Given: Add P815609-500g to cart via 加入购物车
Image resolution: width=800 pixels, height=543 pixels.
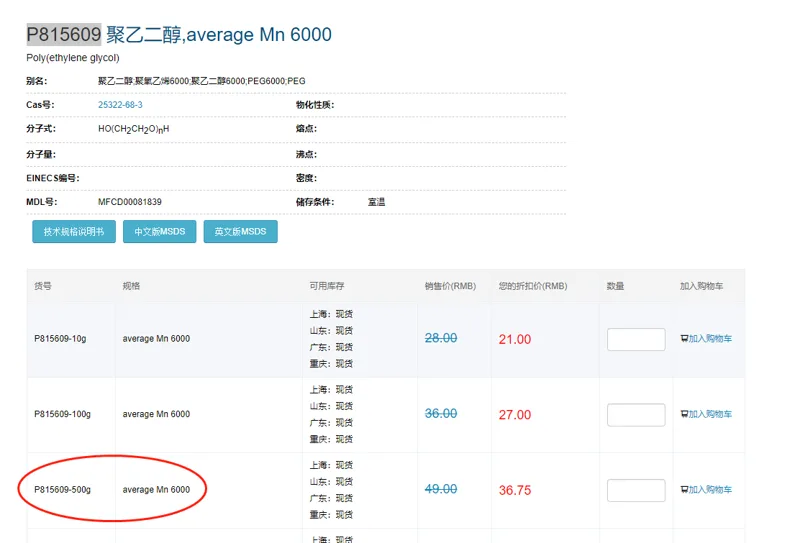Looking at the screenshot, I should point(706,489).
